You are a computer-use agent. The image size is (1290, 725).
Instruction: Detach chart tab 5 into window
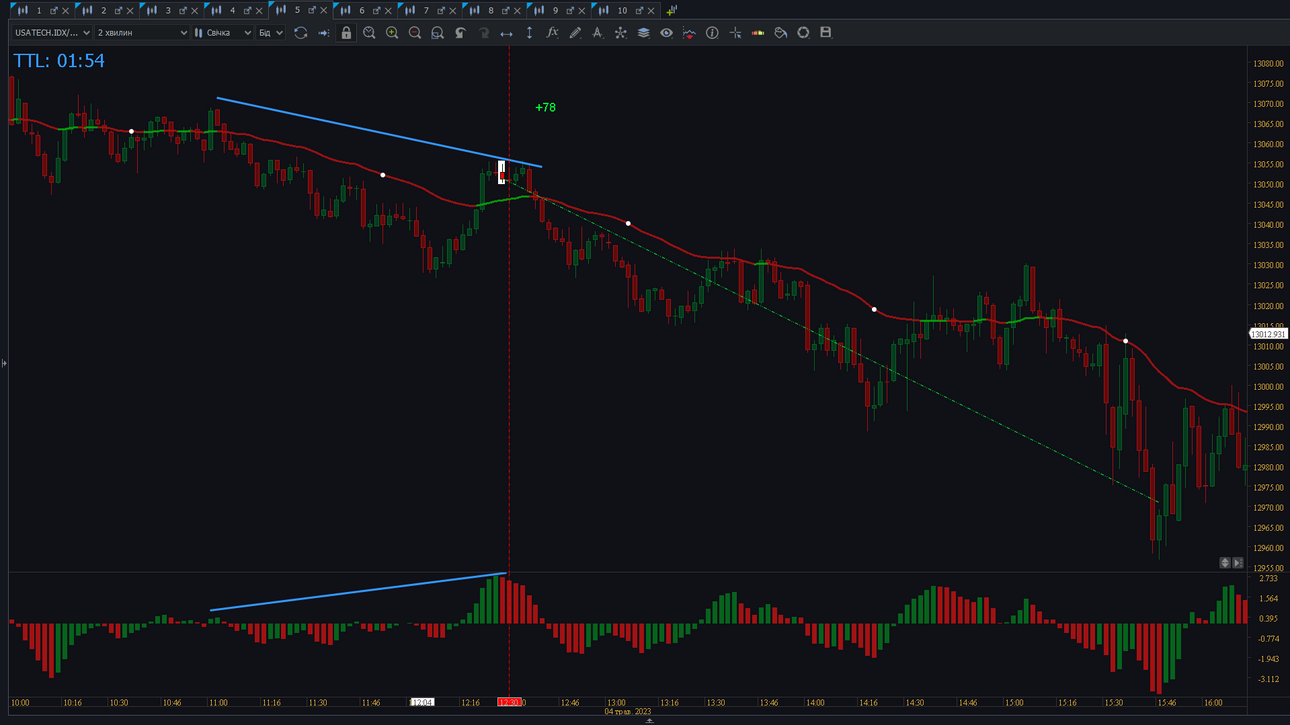pyautogui.click(x=311, y=11)
